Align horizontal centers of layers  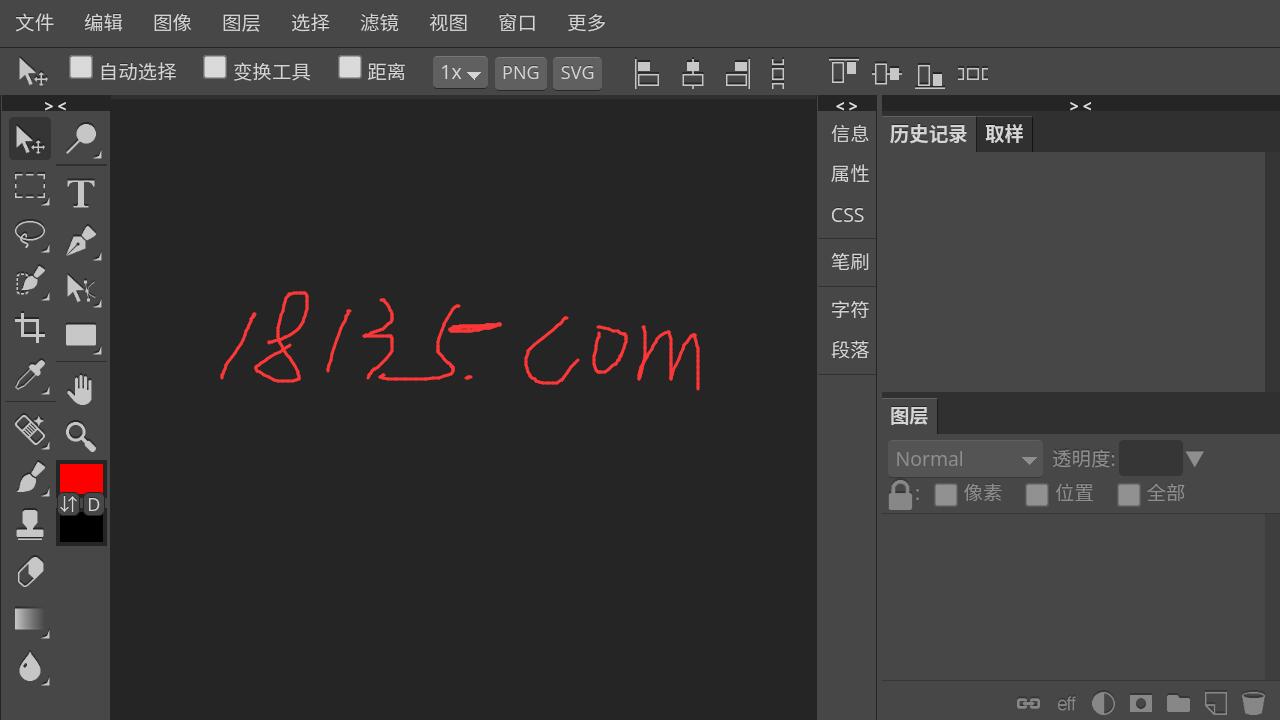pos(692,73)
